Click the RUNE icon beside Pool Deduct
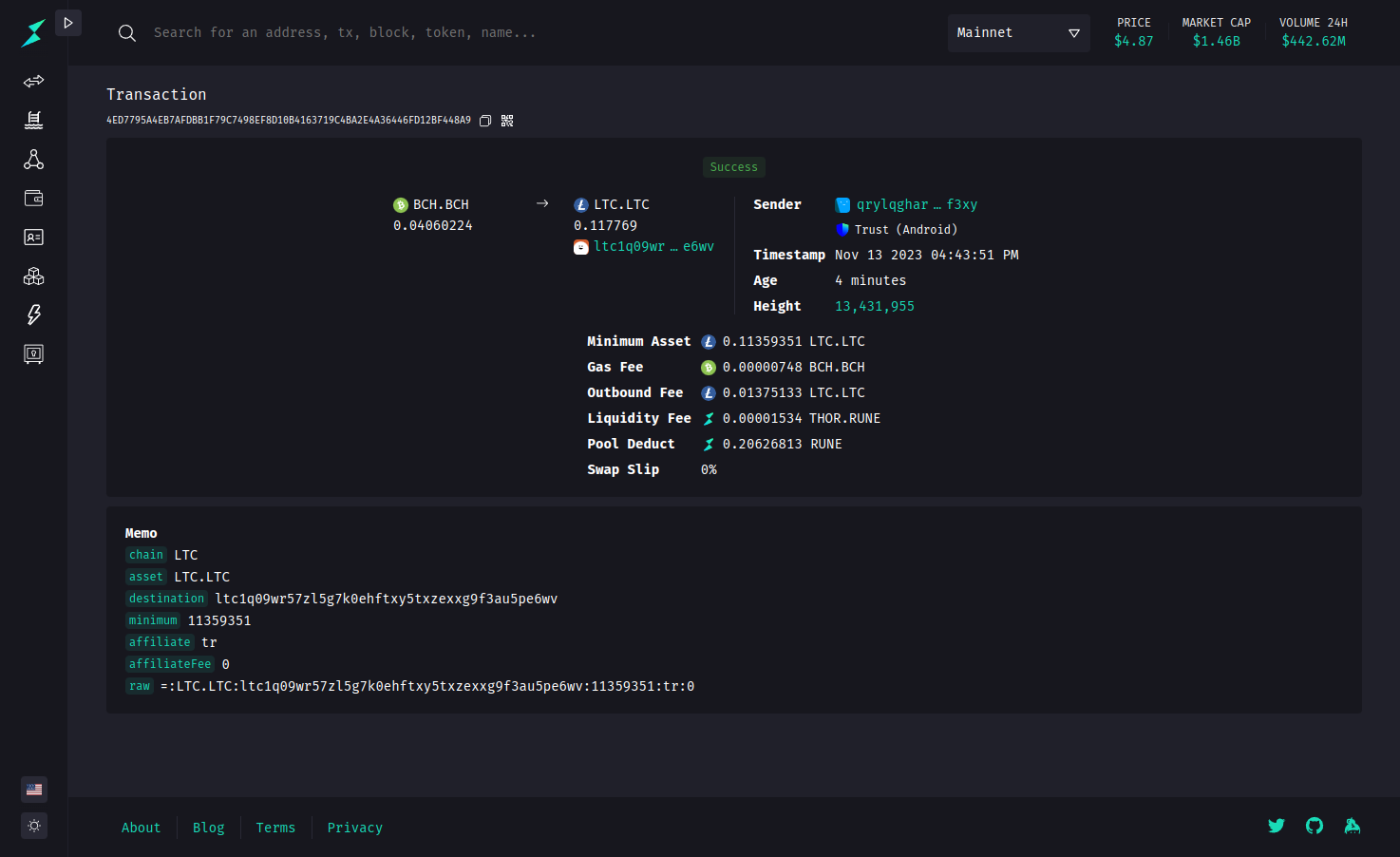Image resolution: width=1400 pixels, height=857 pixels. [x=709, y=445]
